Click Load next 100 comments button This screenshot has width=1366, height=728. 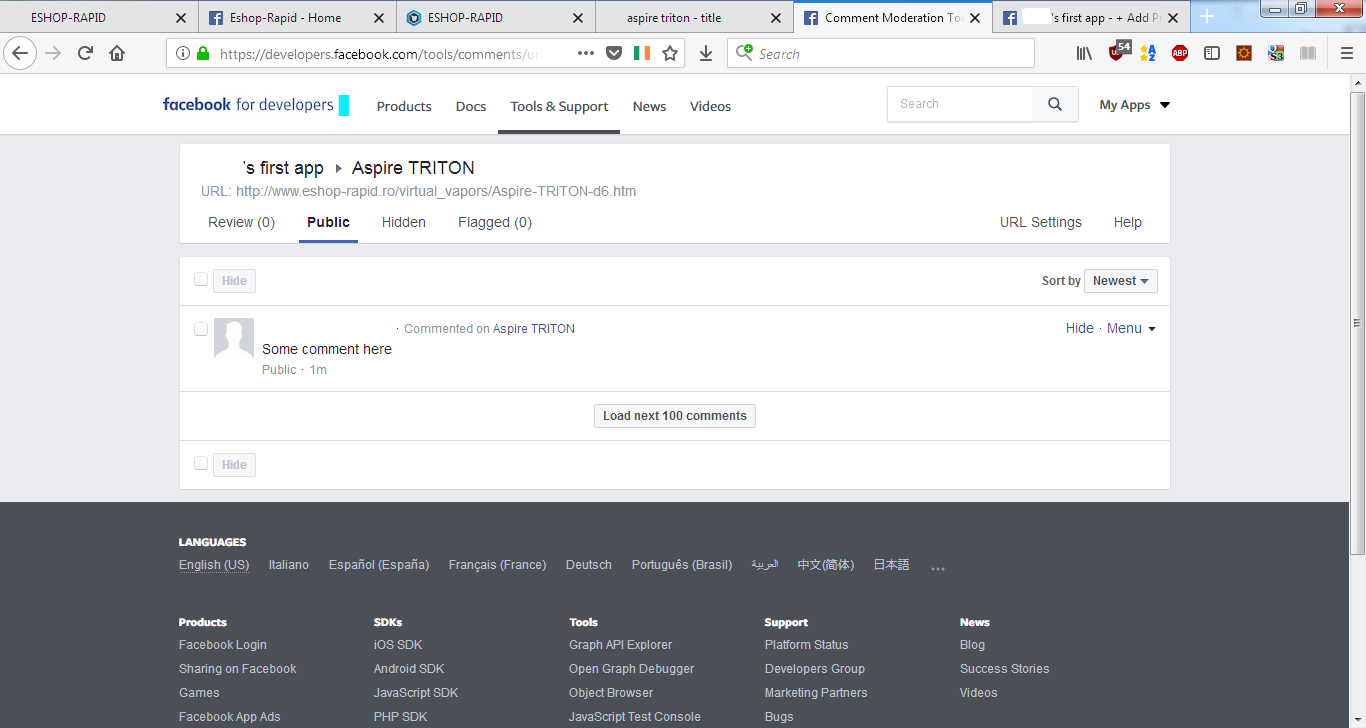pyautogui.click(x=675, y=416)
